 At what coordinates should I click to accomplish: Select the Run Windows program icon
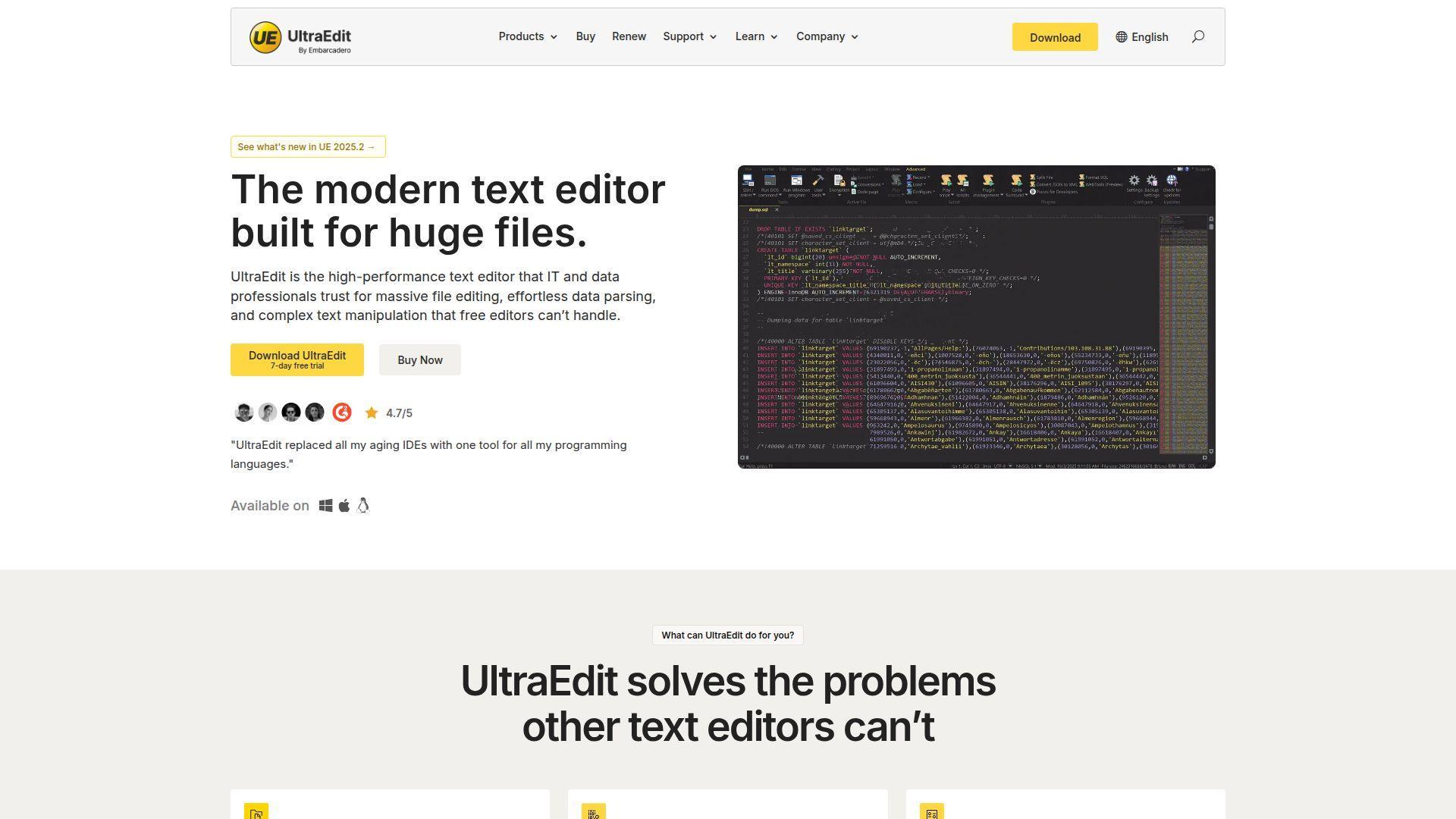pos(795,180)
